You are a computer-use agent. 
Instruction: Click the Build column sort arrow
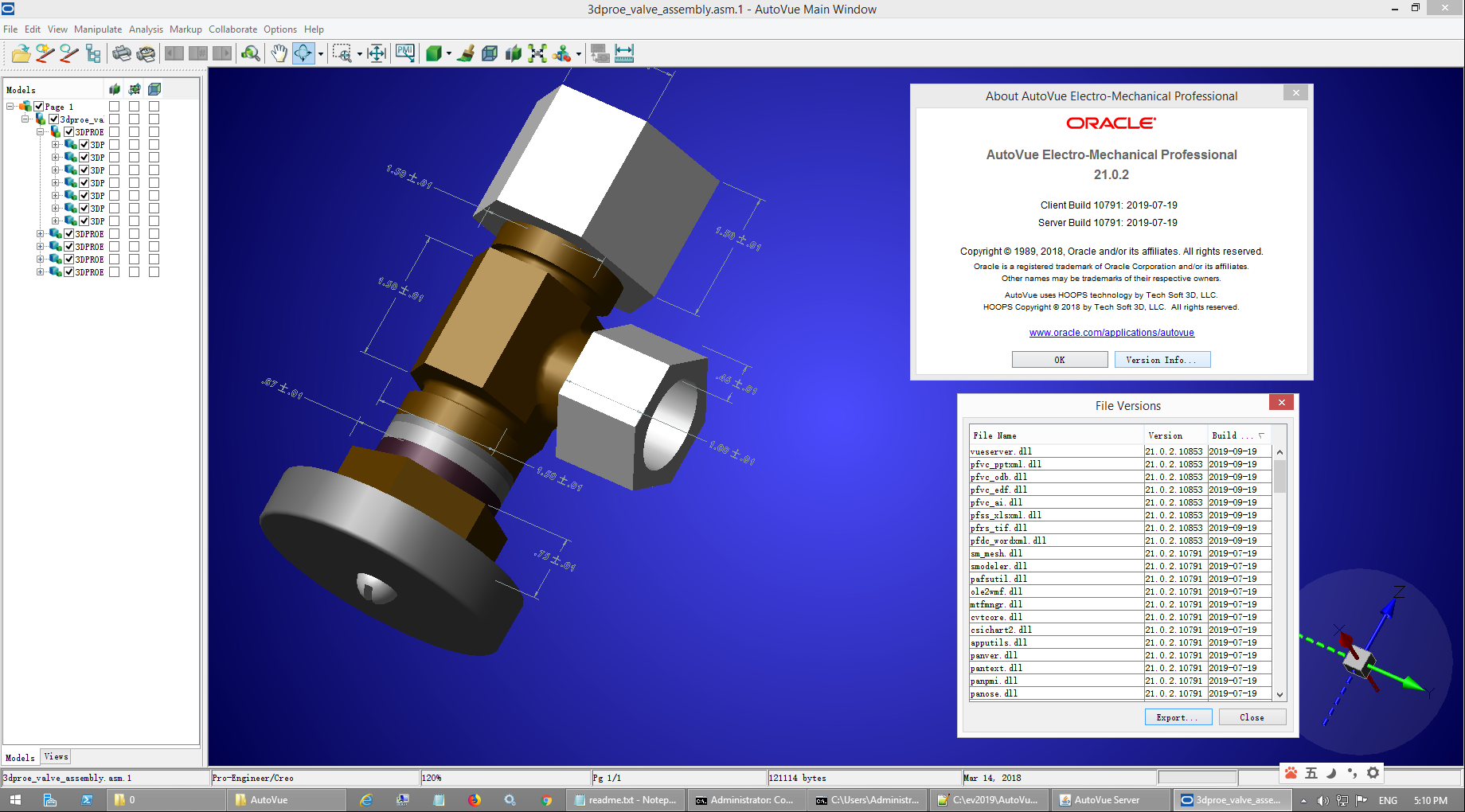click(x=1261, y=435)
